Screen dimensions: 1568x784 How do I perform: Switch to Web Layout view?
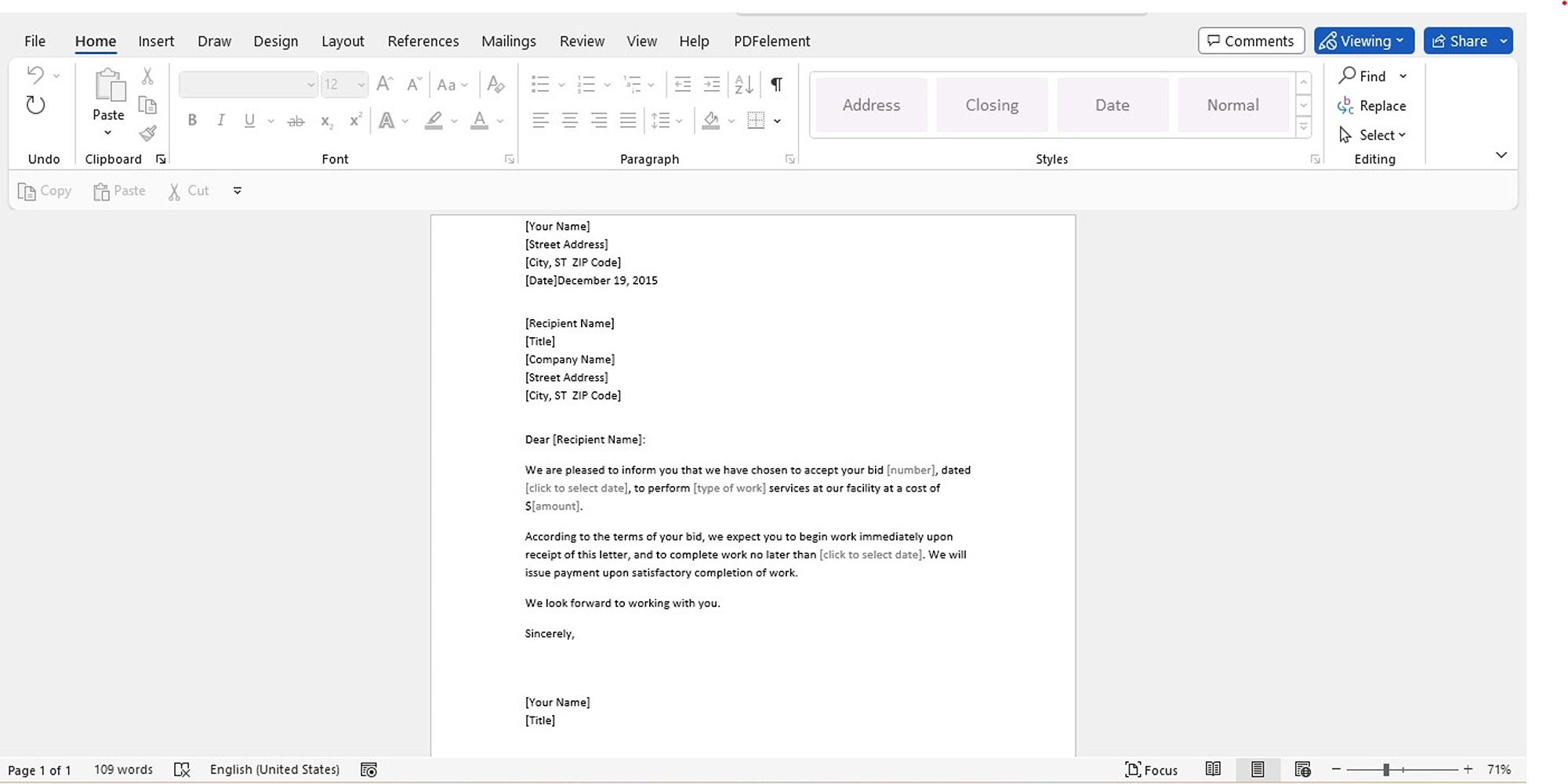pyautogui.click(x=1302, y=770)
